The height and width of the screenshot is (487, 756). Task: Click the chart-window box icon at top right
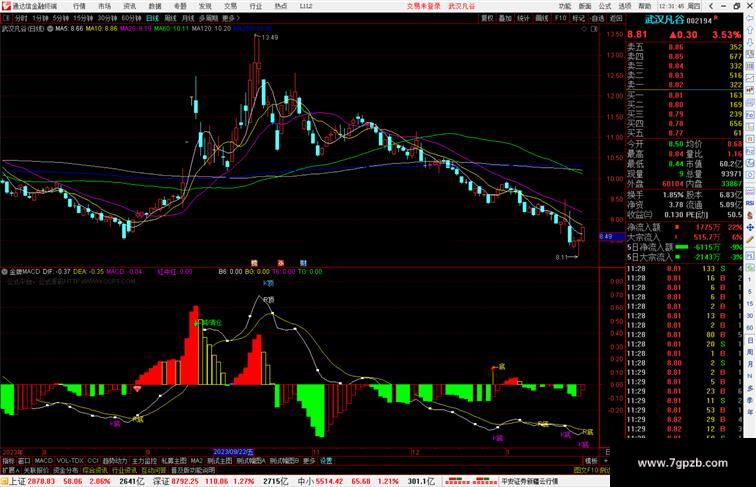594,29
